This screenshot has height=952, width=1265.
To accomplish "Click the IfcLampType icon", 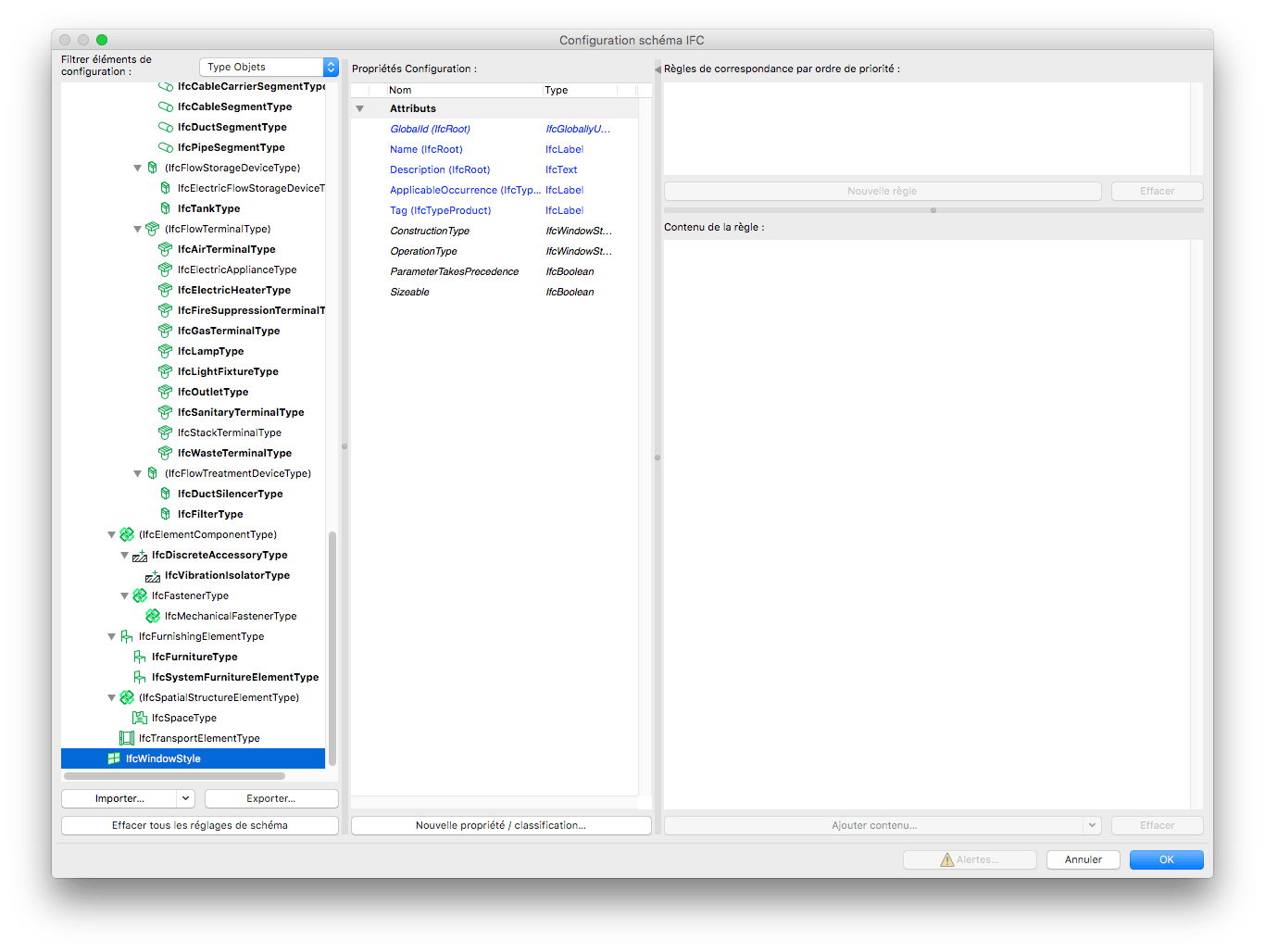I will click(166, 351).
